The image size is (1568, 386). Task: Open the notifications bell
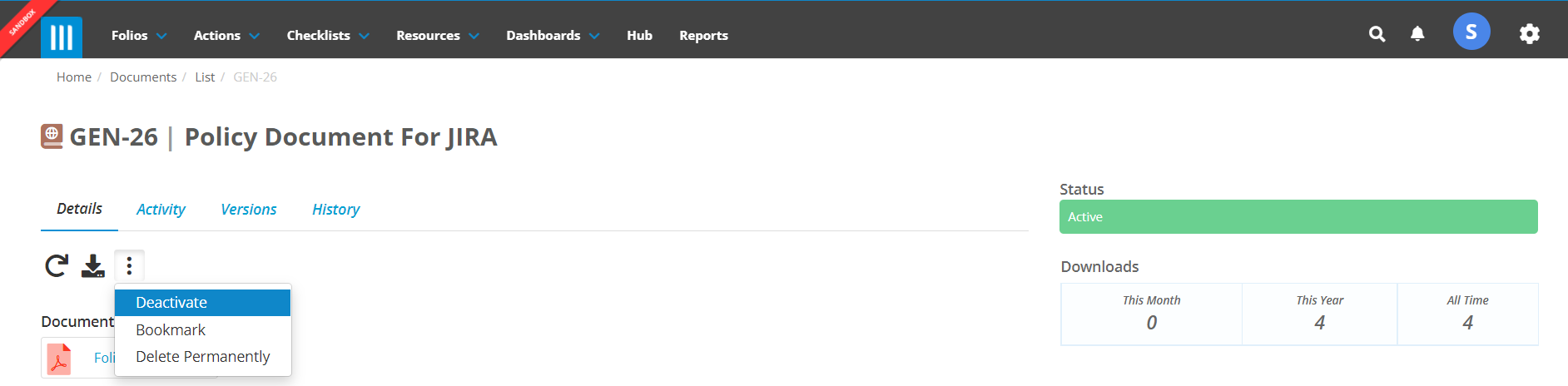[x=1417, y=34]
